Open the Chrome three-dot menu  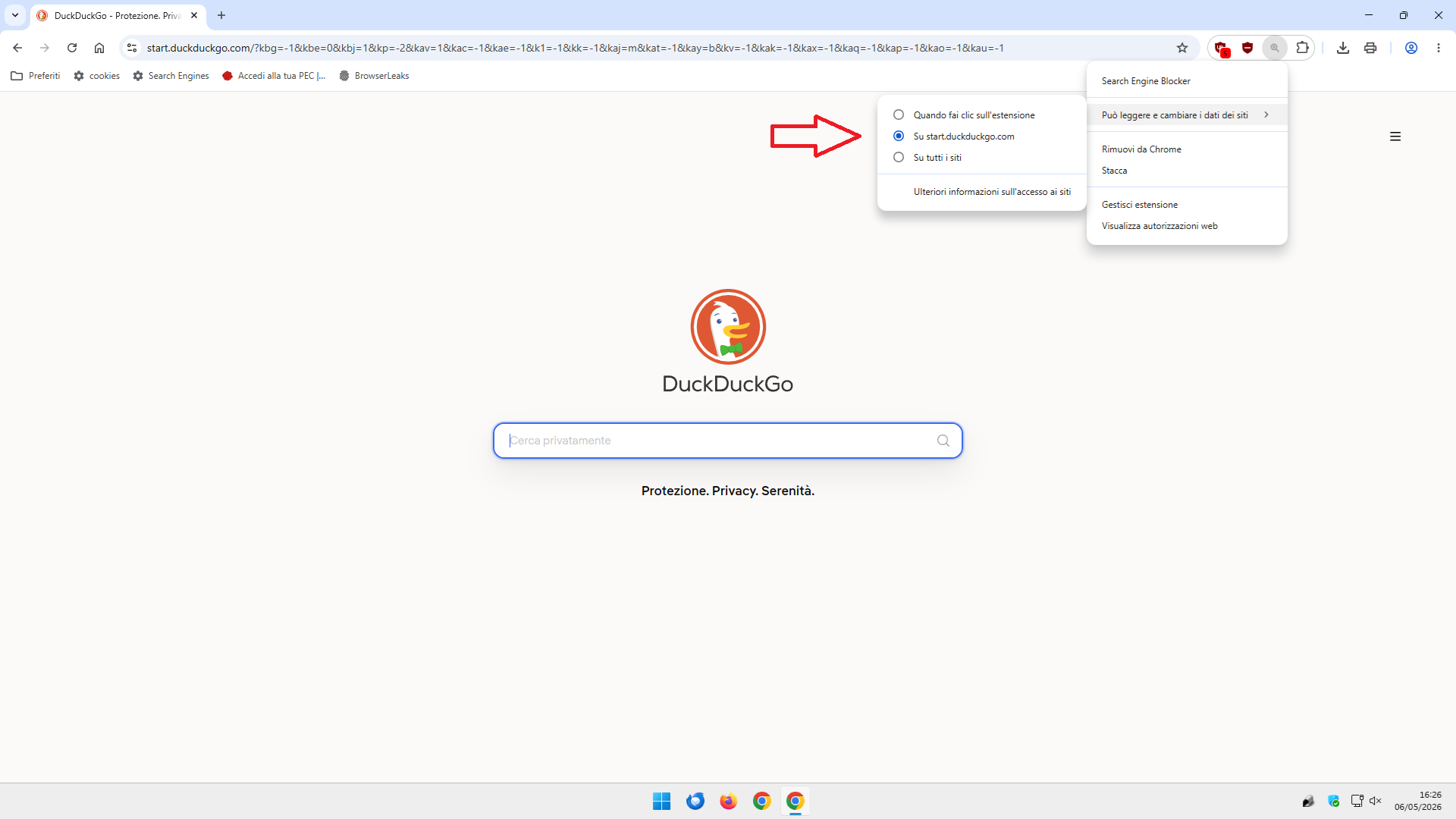click(x=1439, y=48)
